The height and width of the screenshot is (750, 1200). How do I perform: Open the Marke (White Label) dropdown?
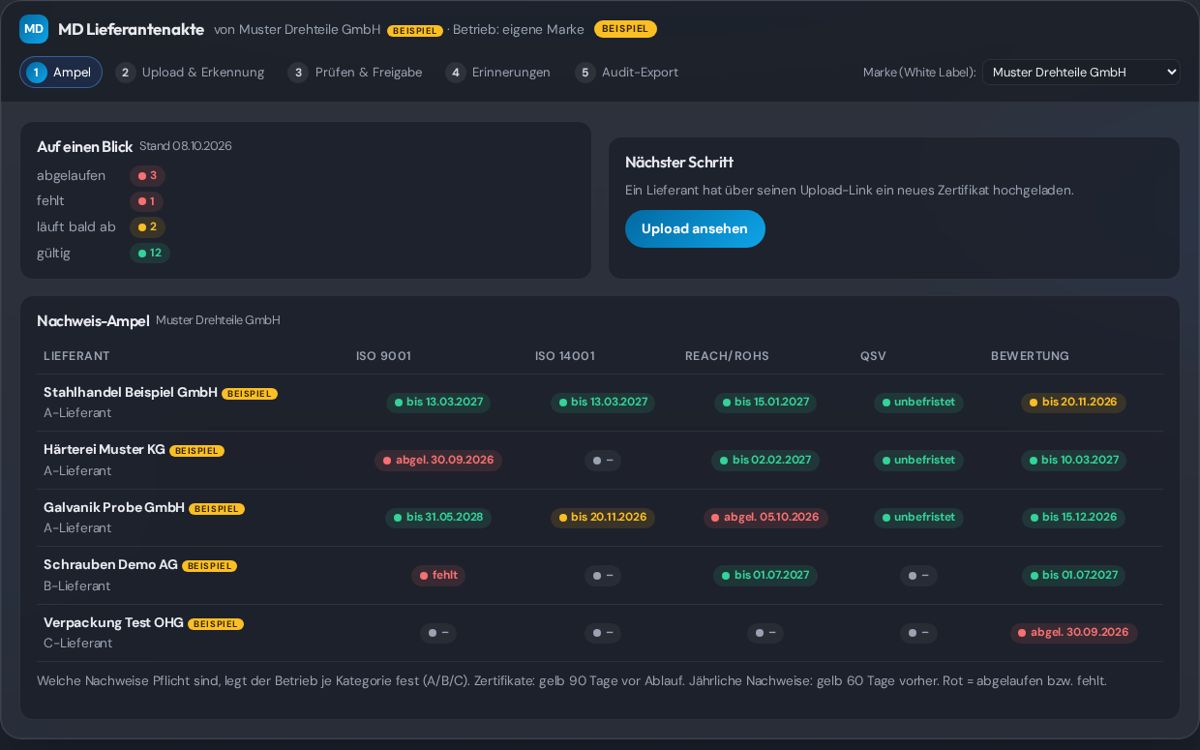point(1081,72)
